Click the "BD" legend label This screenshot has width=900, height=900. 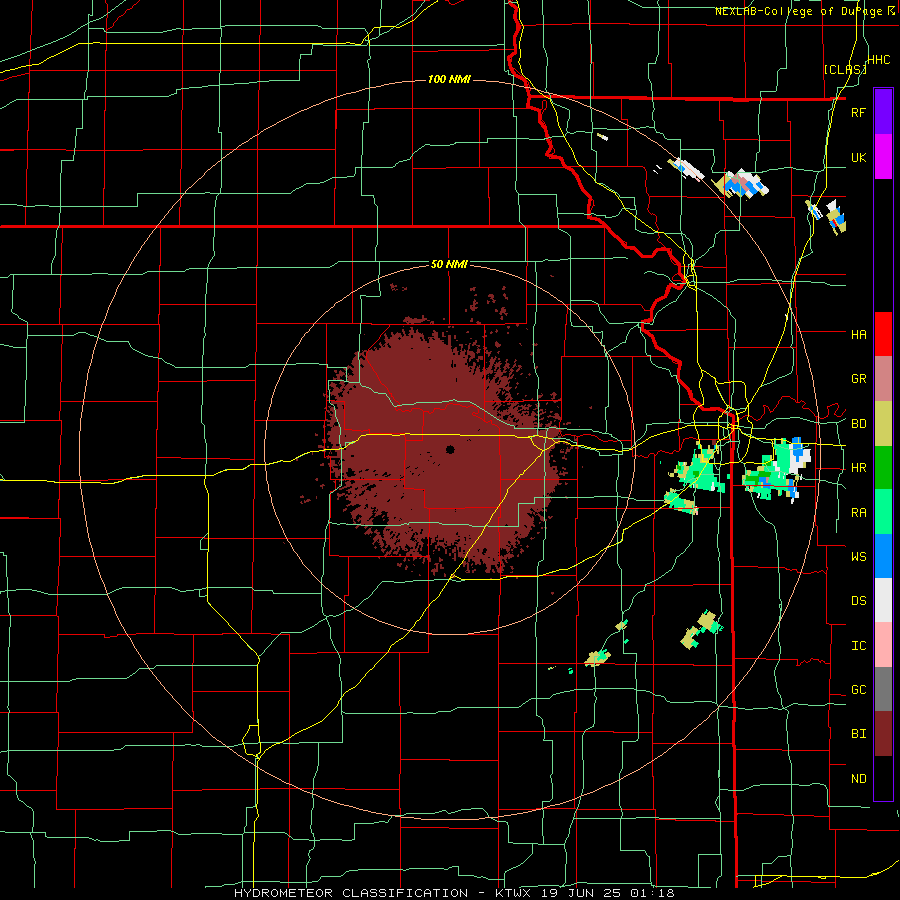click(x=858, y=424)
